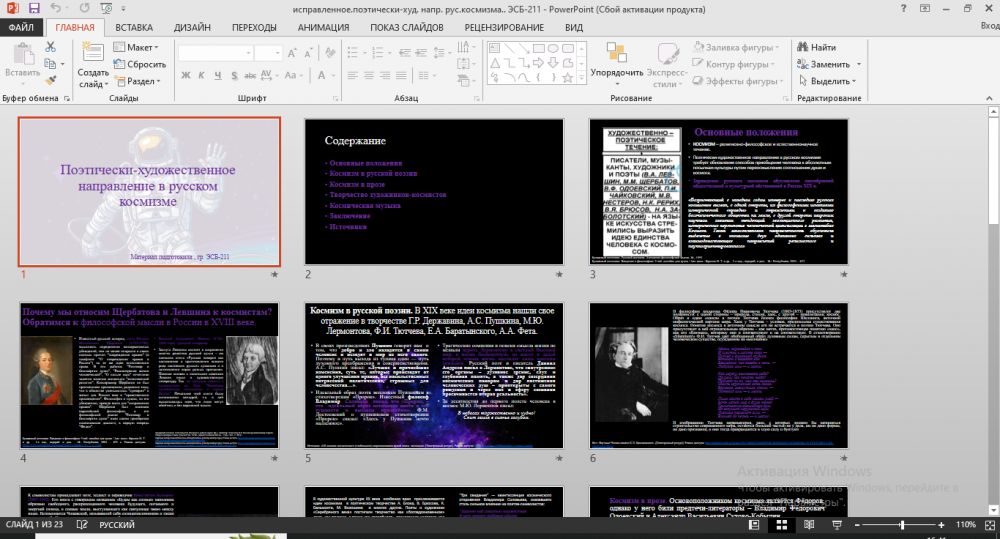This screenshot has width=1000, height=539.
Task: Open the ВСТАВКА ribbon tab
Action: [x=134, y=28]
